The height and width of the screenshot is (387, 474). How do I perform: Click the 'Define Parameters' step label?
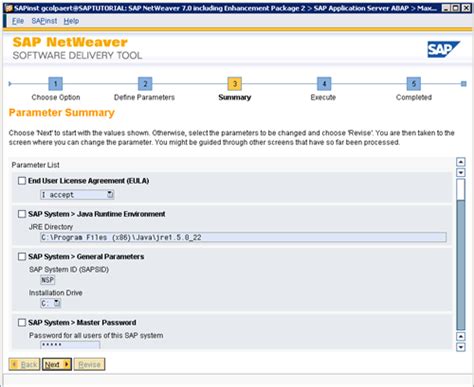coord(144,97)
